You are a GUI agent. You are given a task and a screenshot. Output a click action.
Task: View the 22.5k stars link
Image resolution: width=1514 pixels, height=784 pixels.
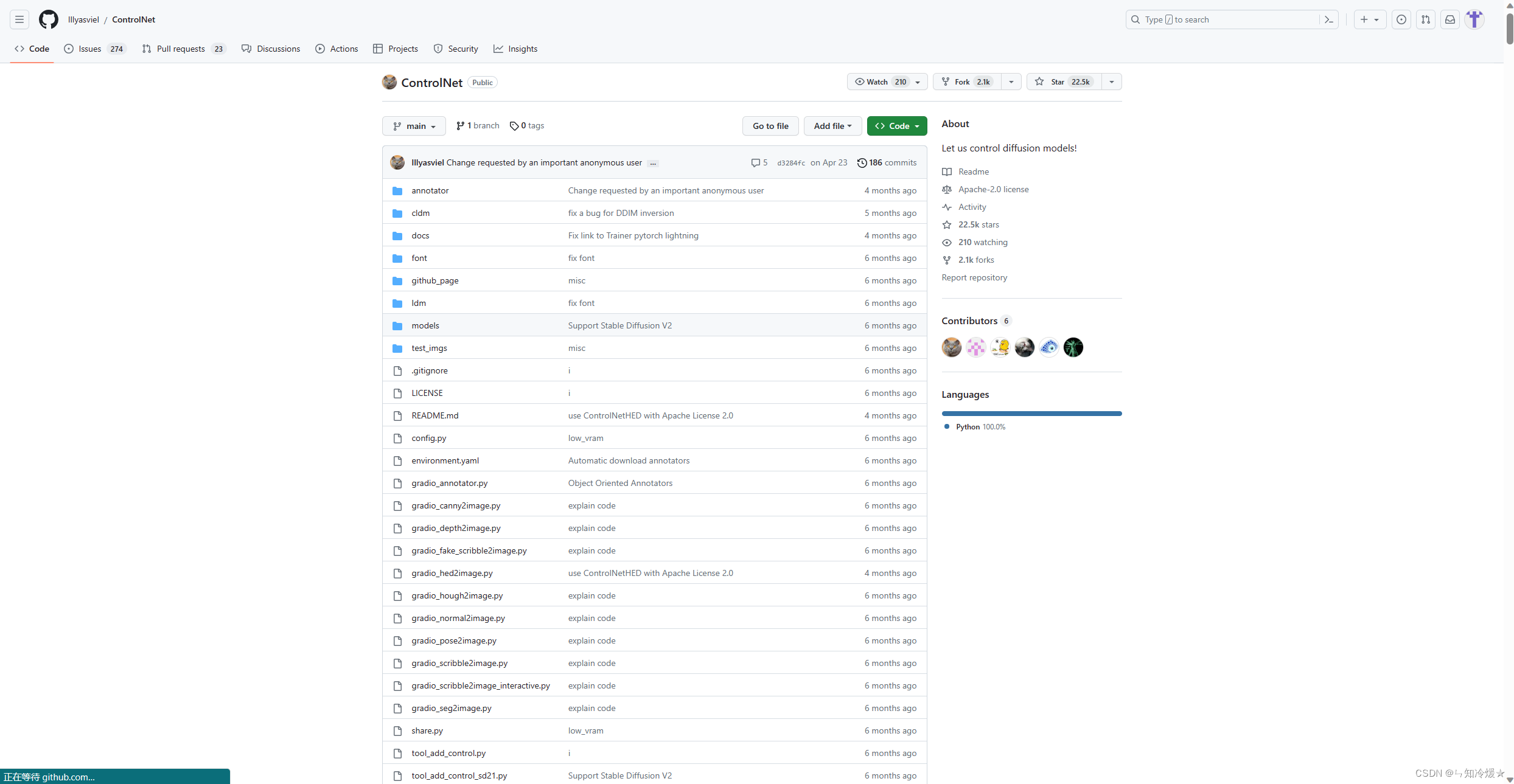[979, 224]
